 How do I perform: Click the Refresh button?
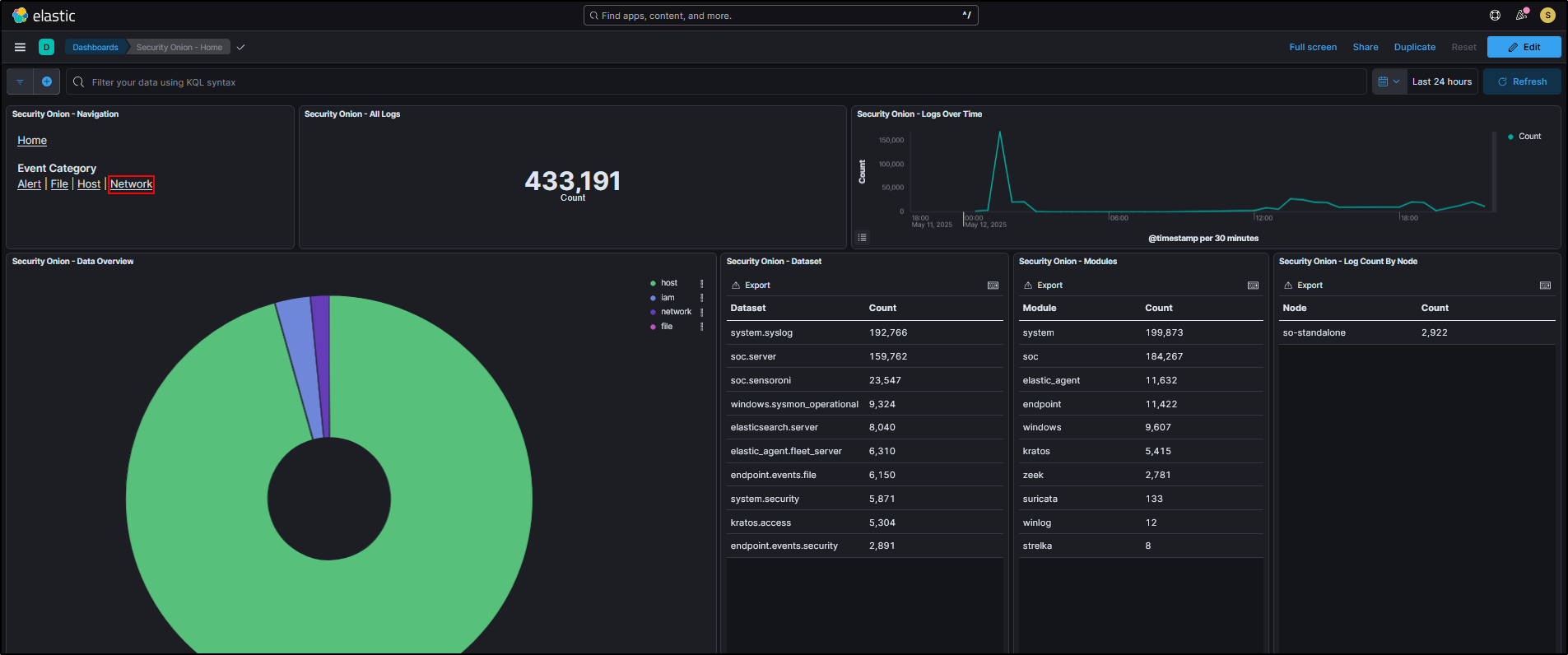tap(1521, 81)
